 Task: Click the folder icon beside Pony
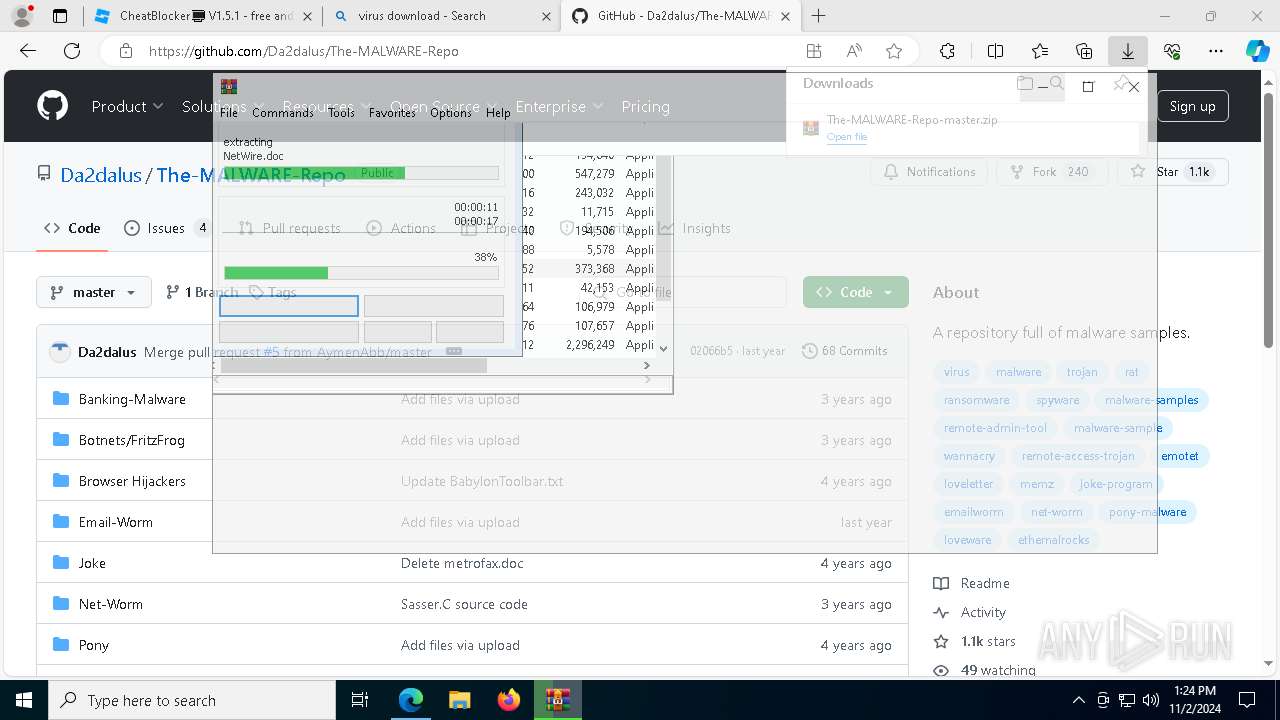(60, 645)
